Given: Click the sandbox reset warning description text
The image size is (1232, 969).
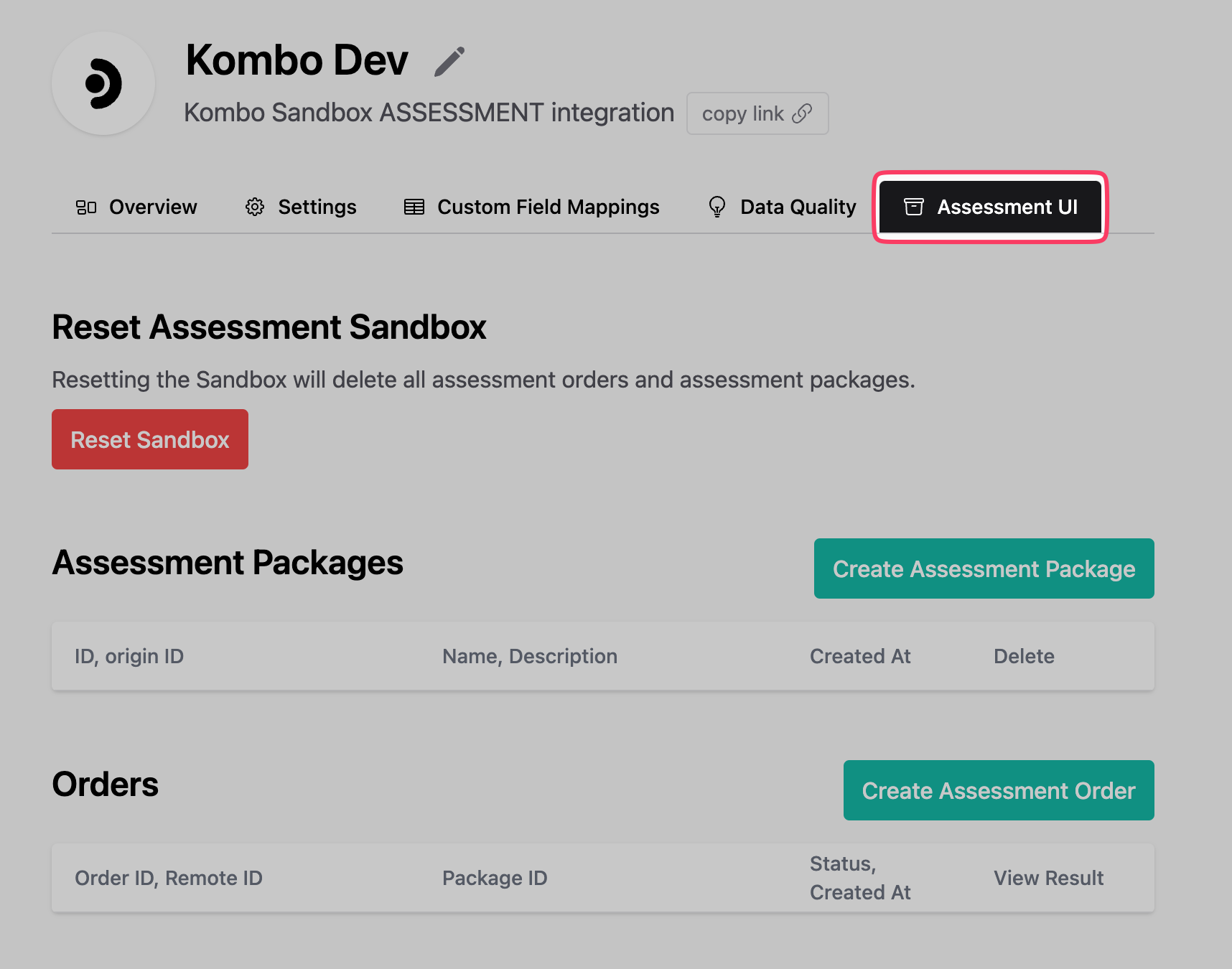Looking at the screenshot, I should (484, 380).
